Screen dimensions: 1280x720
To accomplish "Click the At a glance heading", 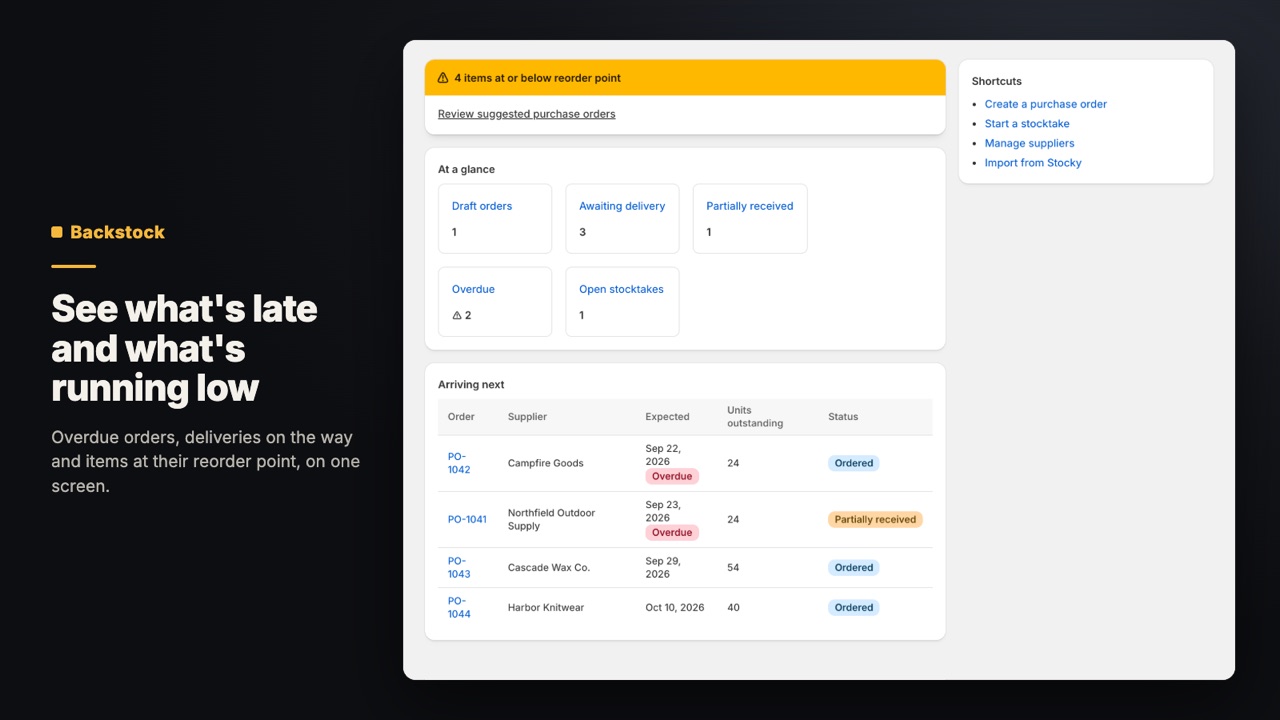I will pyautogui.click(x=466, y=170).
